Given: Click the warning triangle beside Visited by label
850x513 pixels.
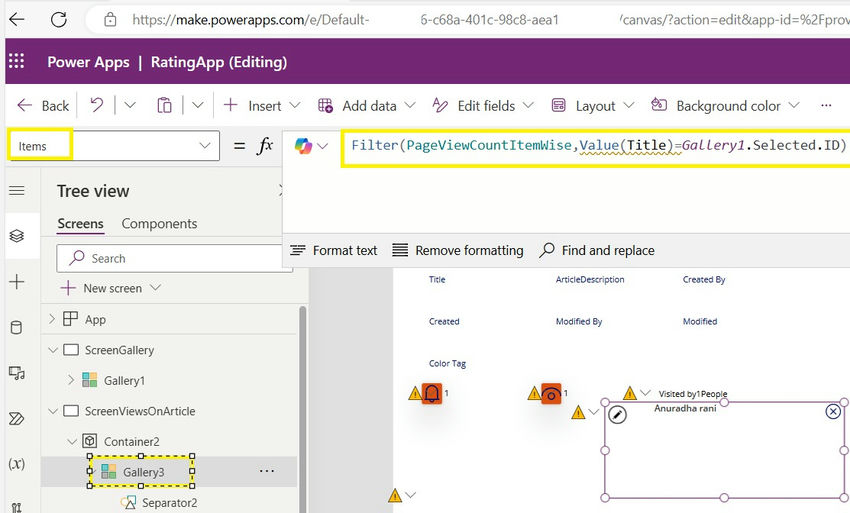Looking at the screenshot, I should 629,393.
